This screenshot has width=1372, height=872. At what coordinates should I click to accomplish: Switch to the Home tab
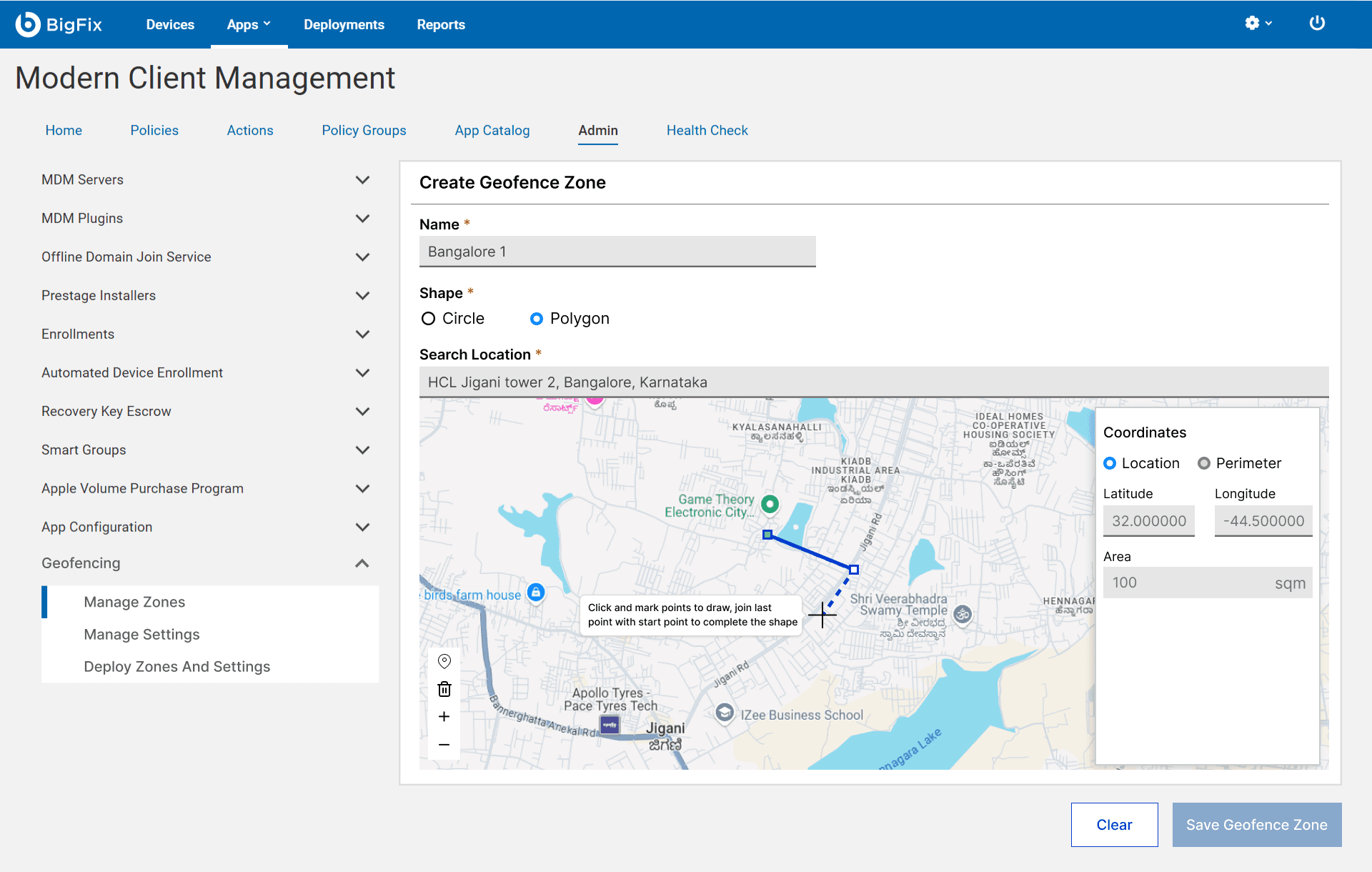pos(64,130)
